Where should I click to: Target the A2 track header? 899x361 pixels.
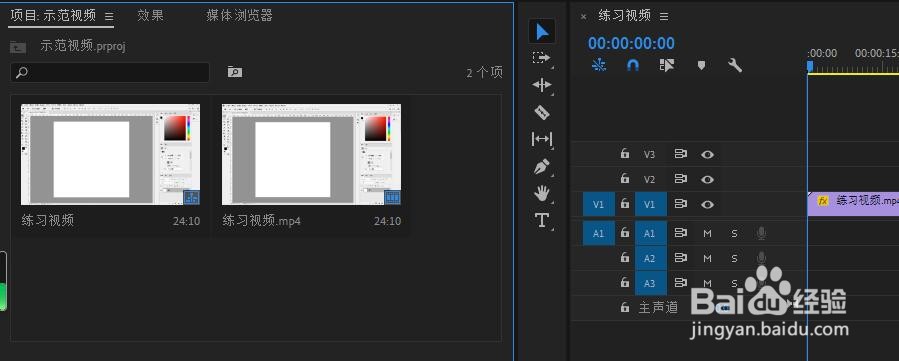tap(651, 258)
